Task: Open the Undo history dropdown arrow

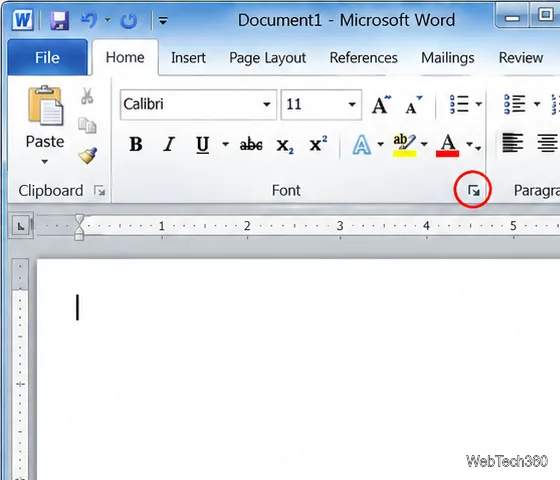Action: [x=107, y=20]
